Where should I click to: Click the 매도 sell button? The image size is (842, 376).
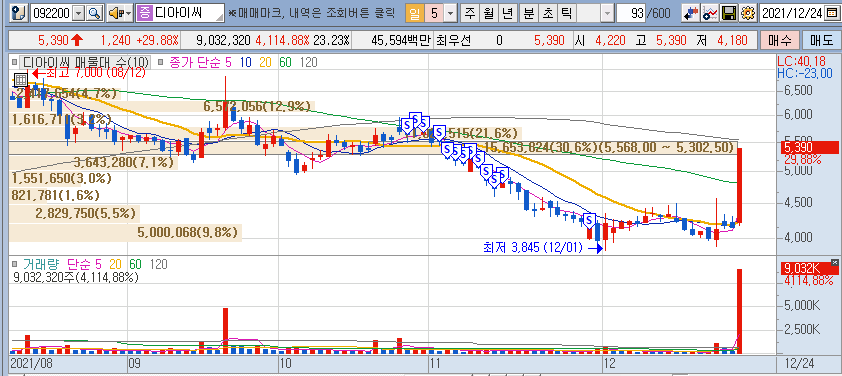point(821,40)
